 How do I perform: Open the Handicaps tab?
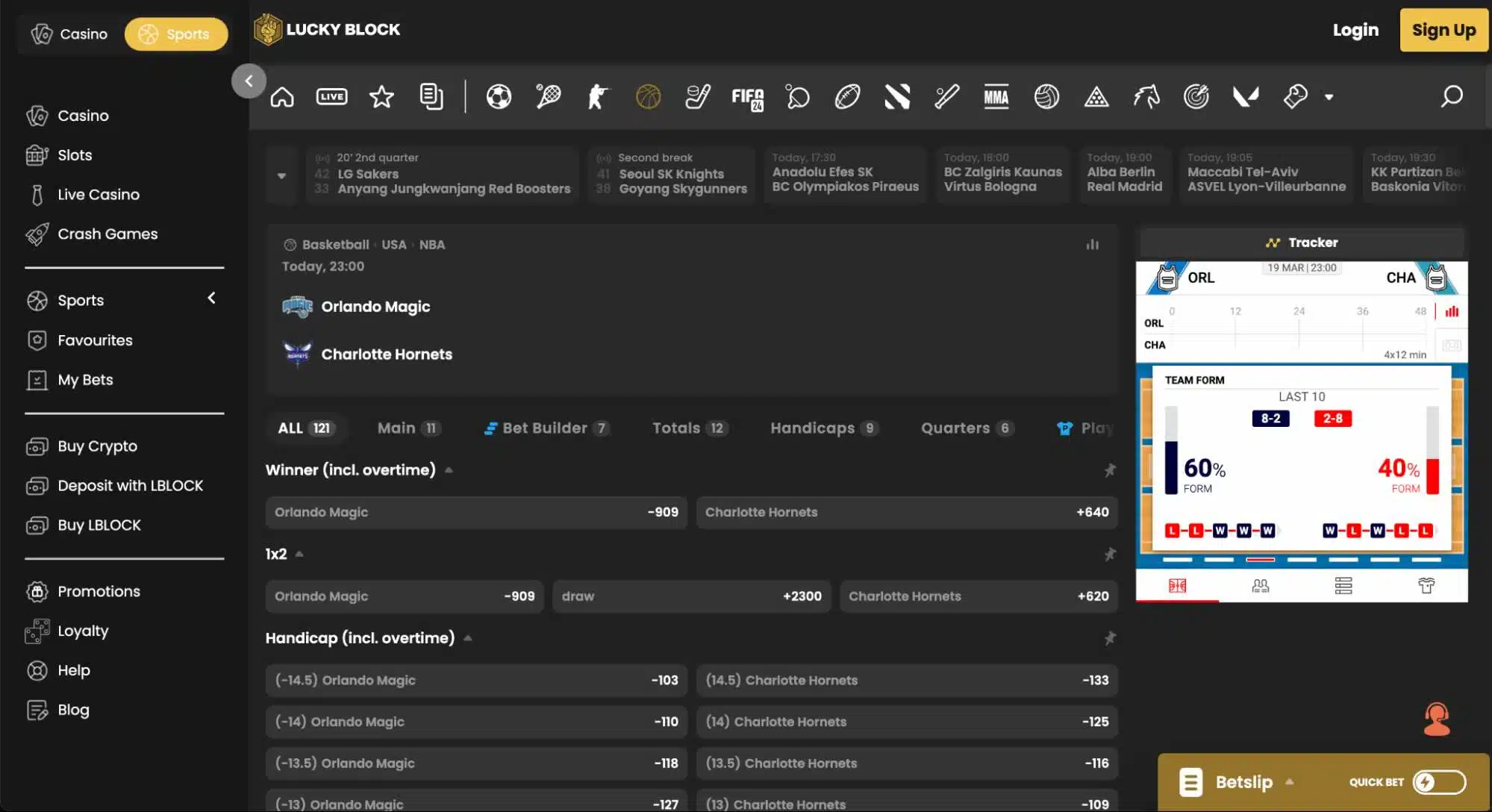(x=824, y=428)
